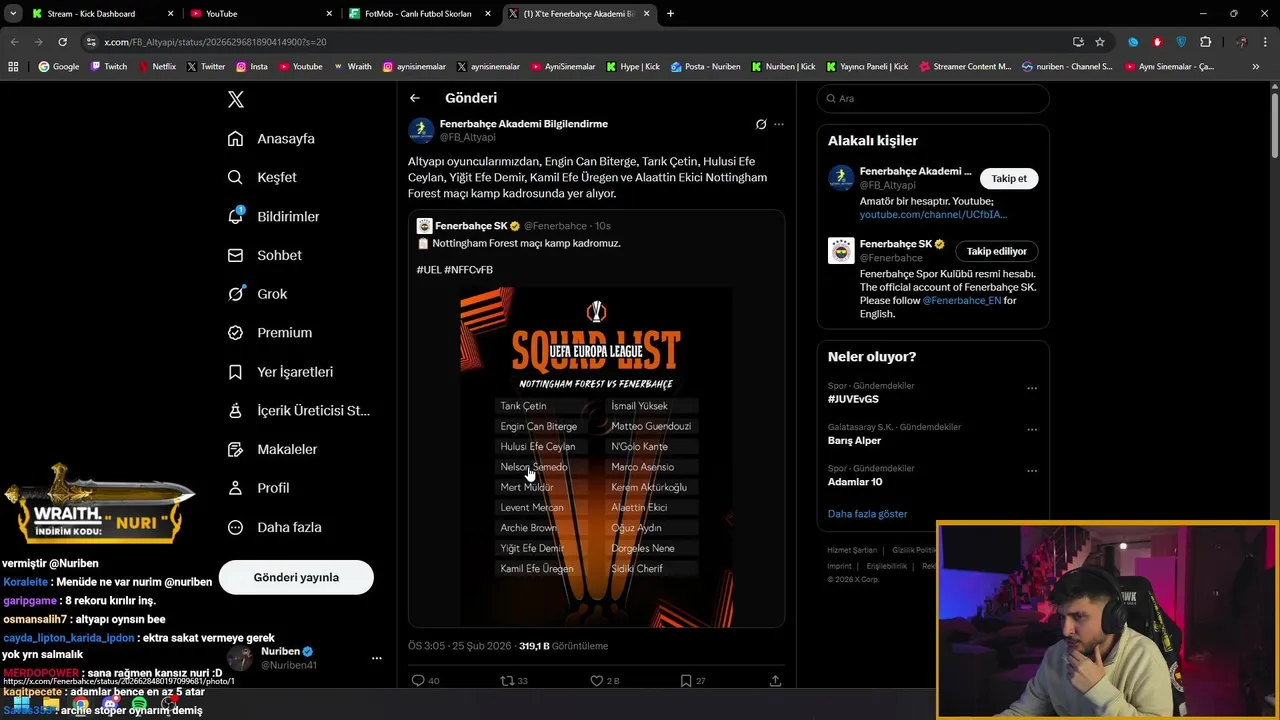This screenshot has height=720, width=1280.
Task: Open @Fenerbahce_EN mention link
Action: pos(961,300)
